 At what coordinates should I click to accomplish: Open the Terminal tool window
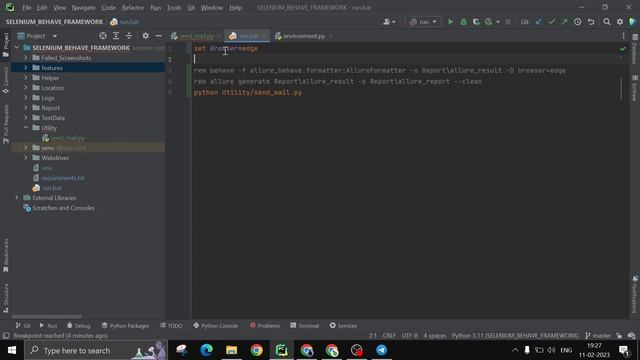[x=304, y=325]
